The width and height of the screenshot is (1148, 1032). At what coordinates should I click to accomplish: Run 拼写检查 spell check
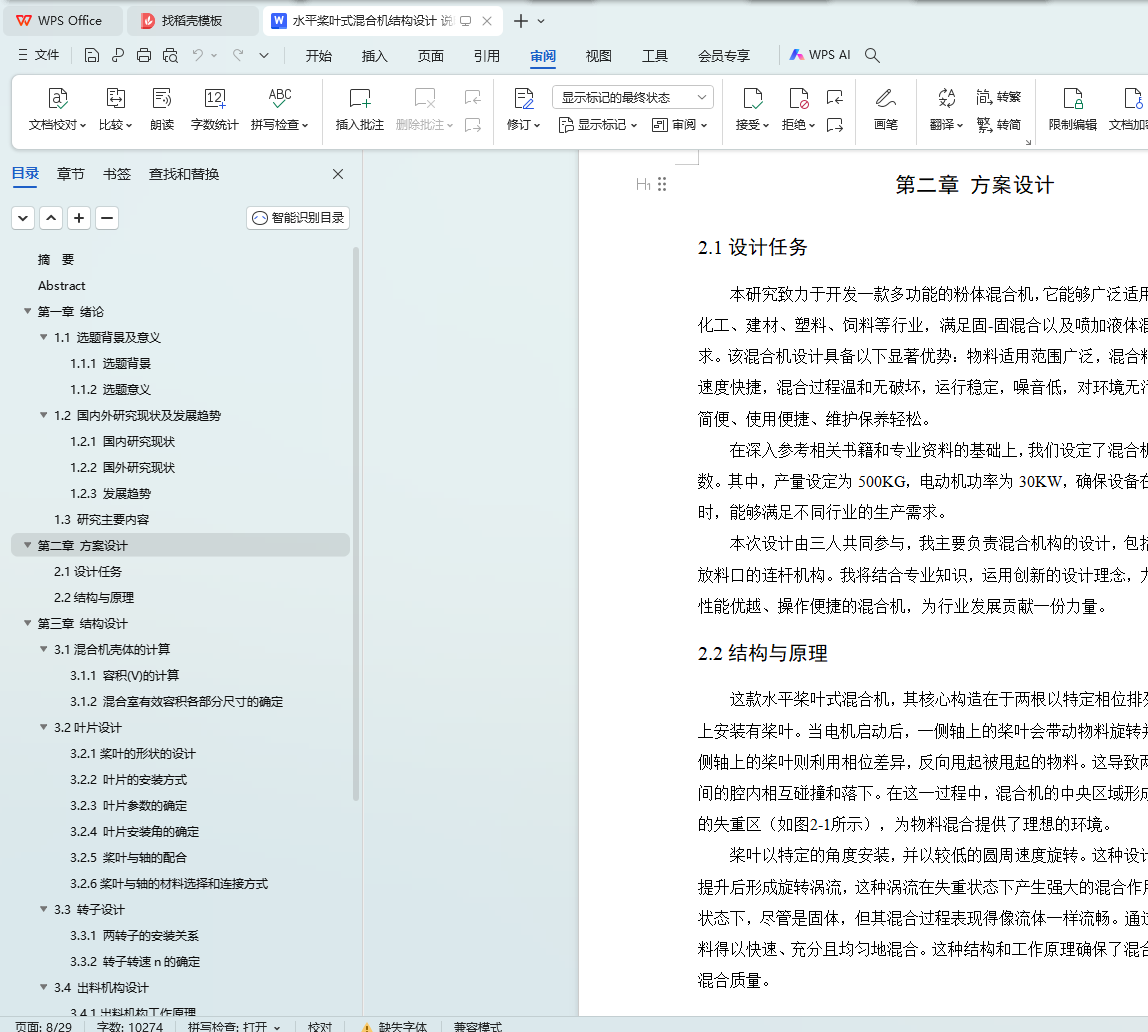pos(280,109)
